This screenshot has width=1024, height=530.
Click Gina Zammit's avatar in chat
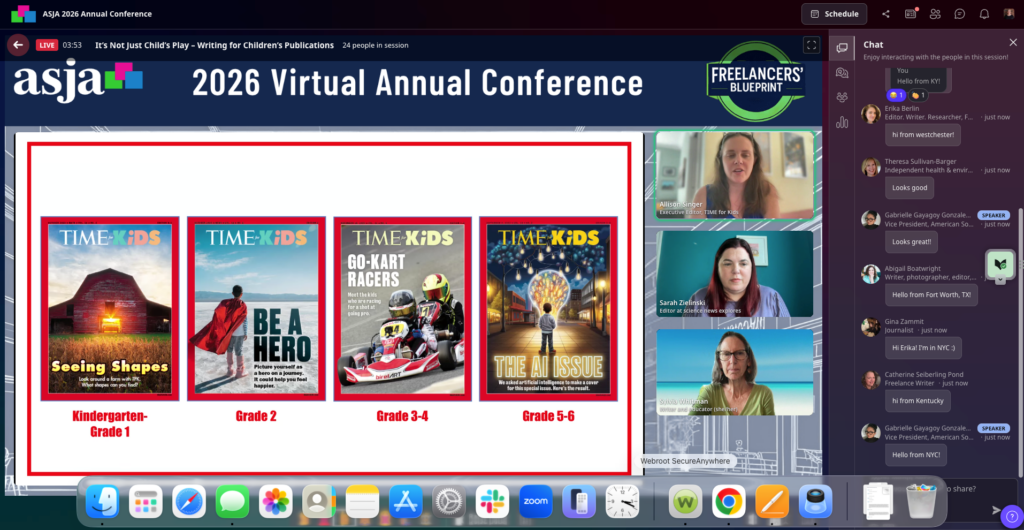pyautogui.click(x=871, y=327)
